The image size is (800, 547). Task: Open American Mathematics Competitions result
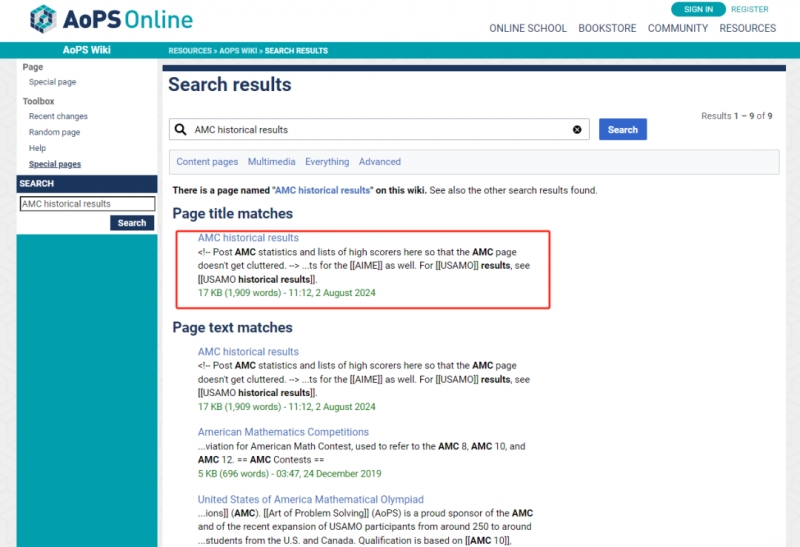(x=283, y=432)
